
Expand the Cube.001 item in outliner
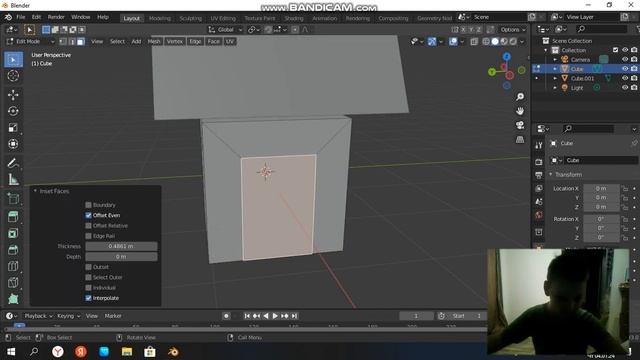[555, 78]
